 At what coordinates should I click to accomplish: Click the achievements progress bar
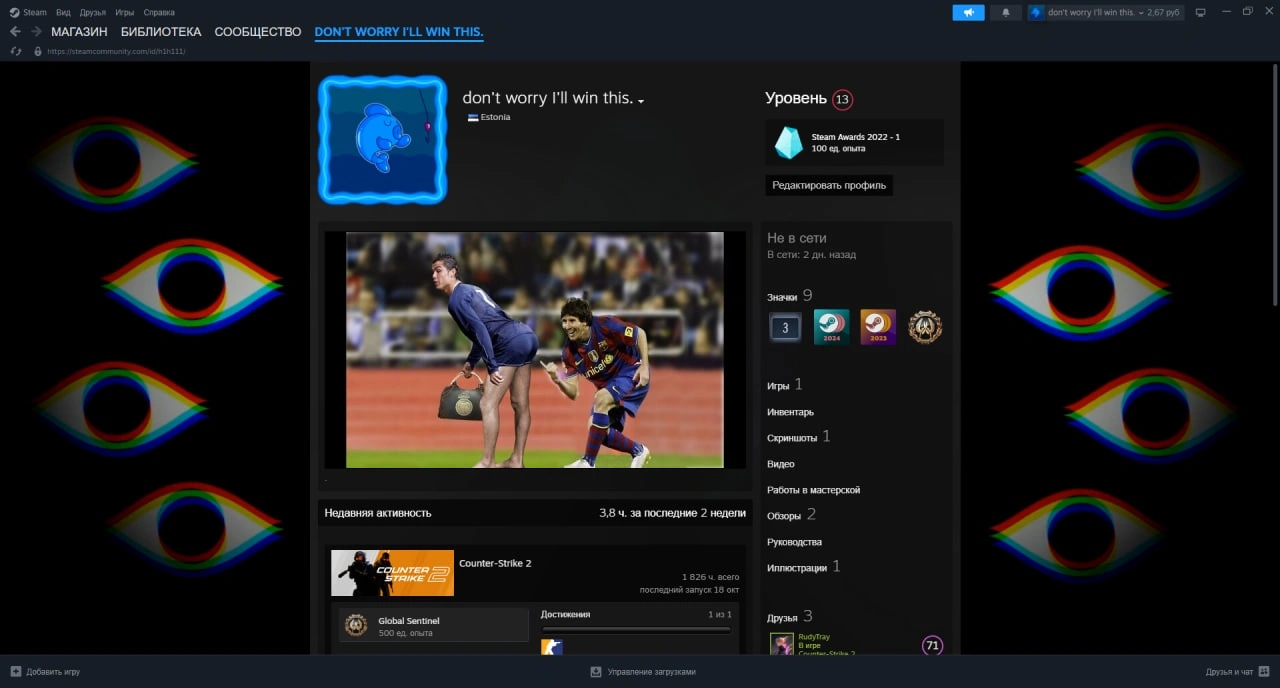[x=636, y=629]
